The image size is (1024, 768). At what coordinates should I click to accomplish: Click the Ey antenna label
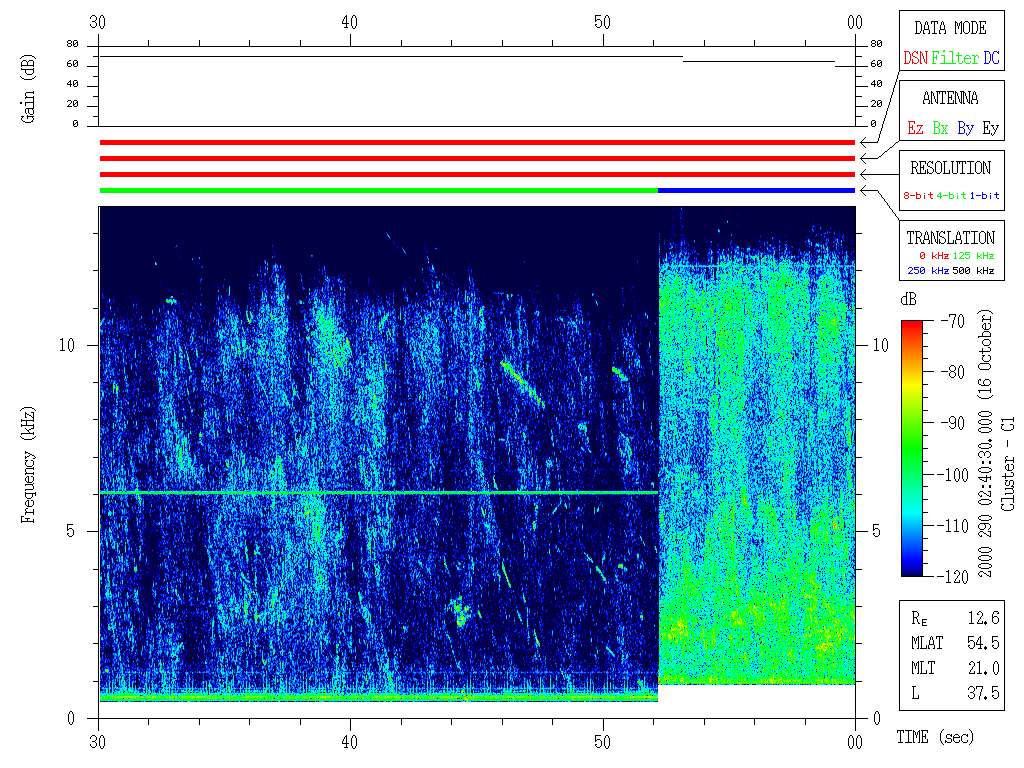coord(990,129)
